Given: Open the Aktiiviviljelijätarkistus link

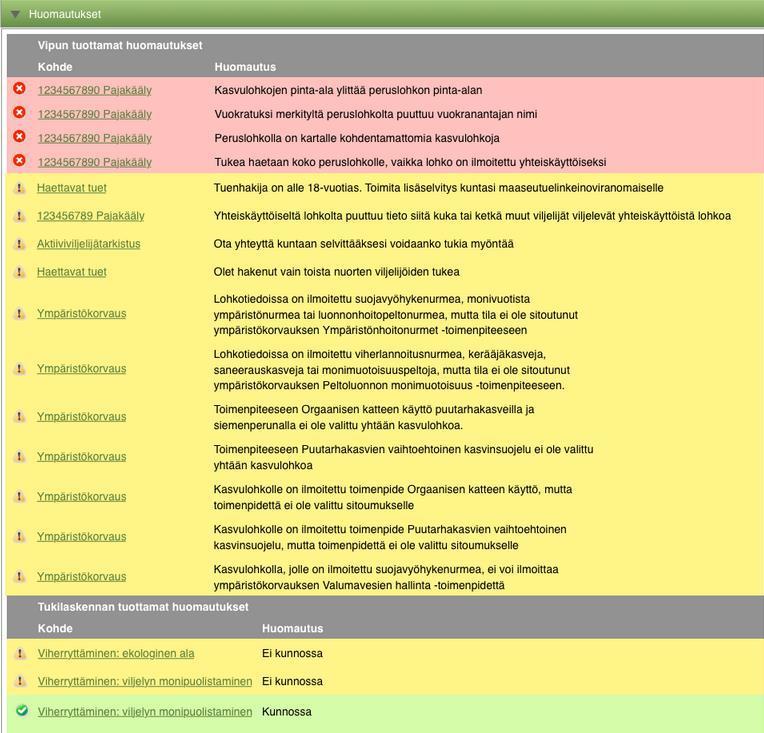Looking at the screenshot, I should point(89,244).
